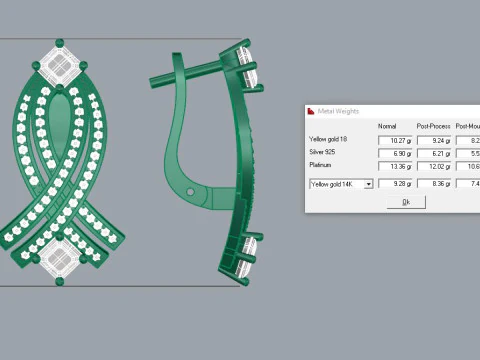Select the top square gemstone on ribbon pendant
Viewport: 480px width, 360px height.
(59, 65)
